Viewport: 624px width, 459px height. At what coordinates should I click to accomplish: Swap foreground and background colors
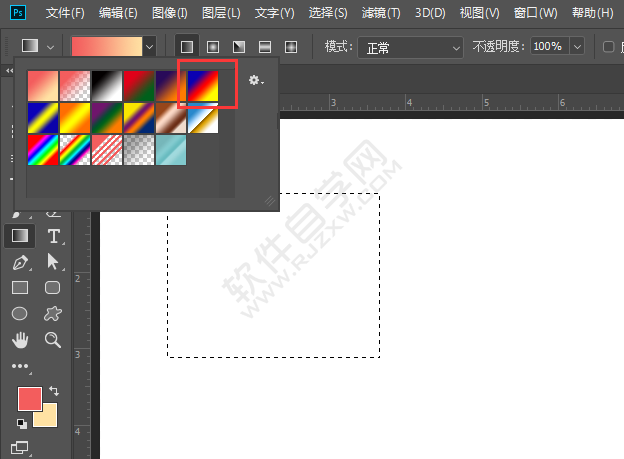(53, 391)
